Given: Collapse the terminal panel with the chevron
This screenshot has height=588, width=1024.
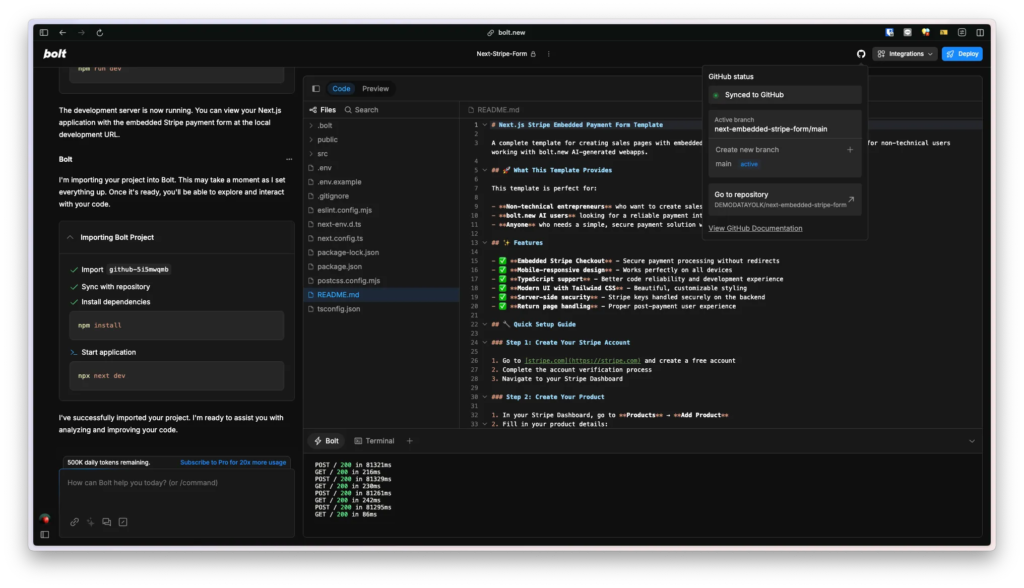Looking at the screenshot, I should click(x=972, y=441).
